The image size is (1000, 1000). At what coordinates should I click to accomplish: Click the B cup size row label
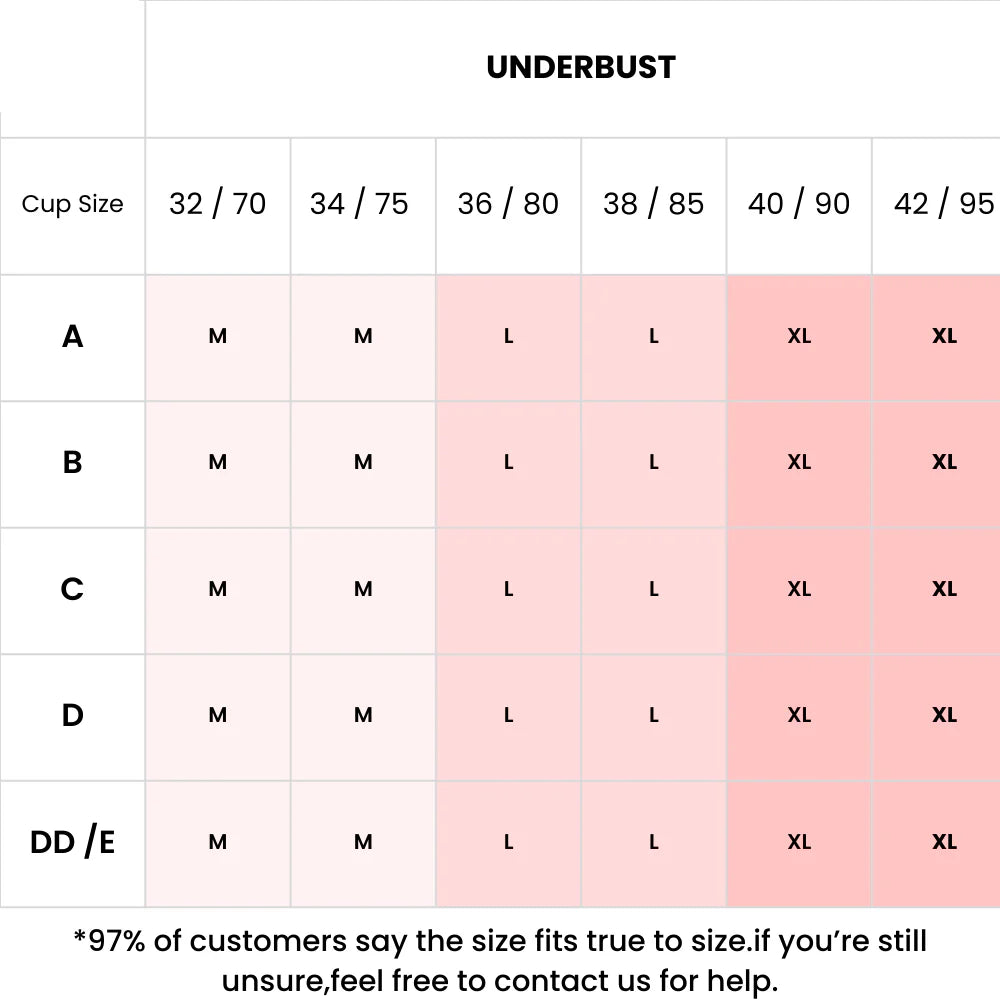tap(72, 463)
